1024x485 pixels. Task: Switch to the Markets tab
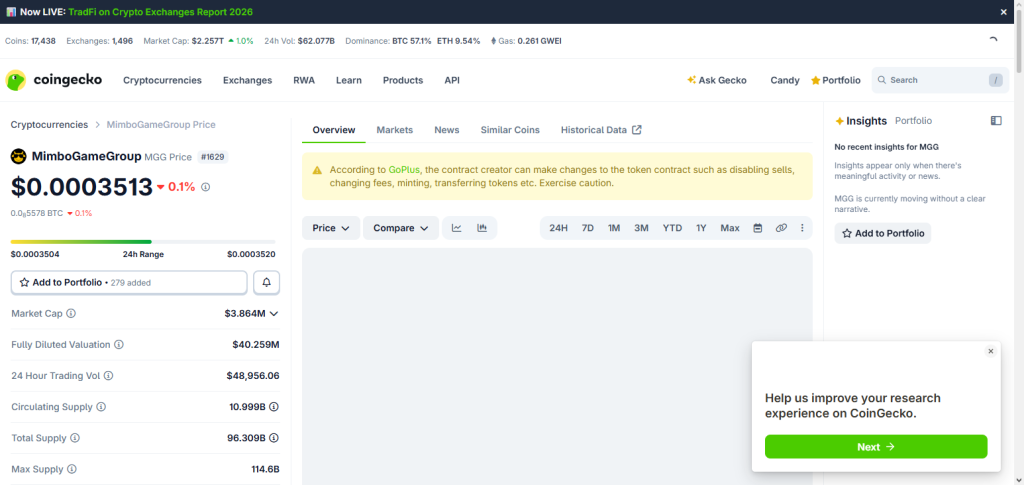click(395, 130)
